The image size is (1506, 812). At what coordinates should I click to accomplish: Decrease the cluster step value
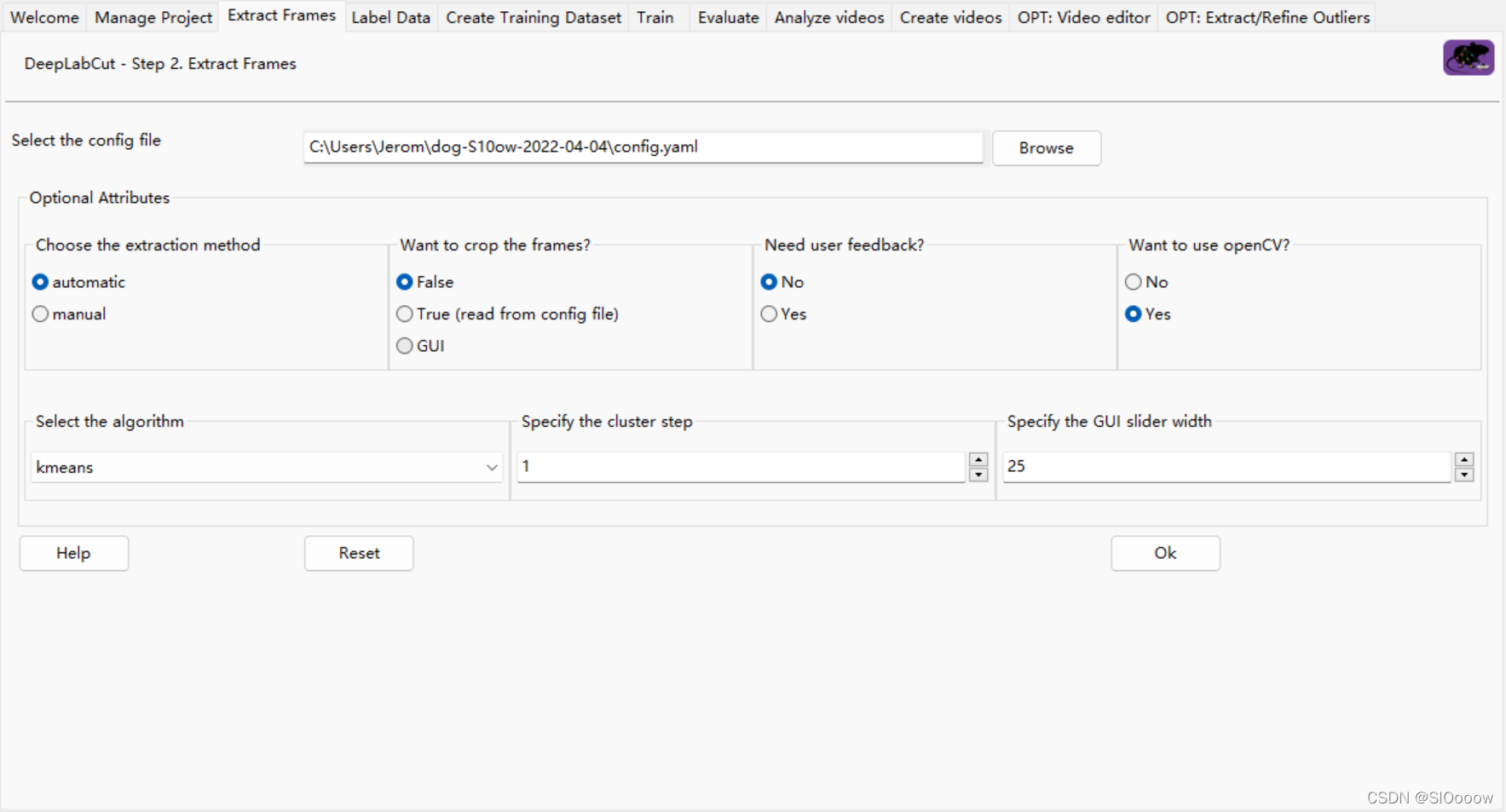[x=978, y=475]
